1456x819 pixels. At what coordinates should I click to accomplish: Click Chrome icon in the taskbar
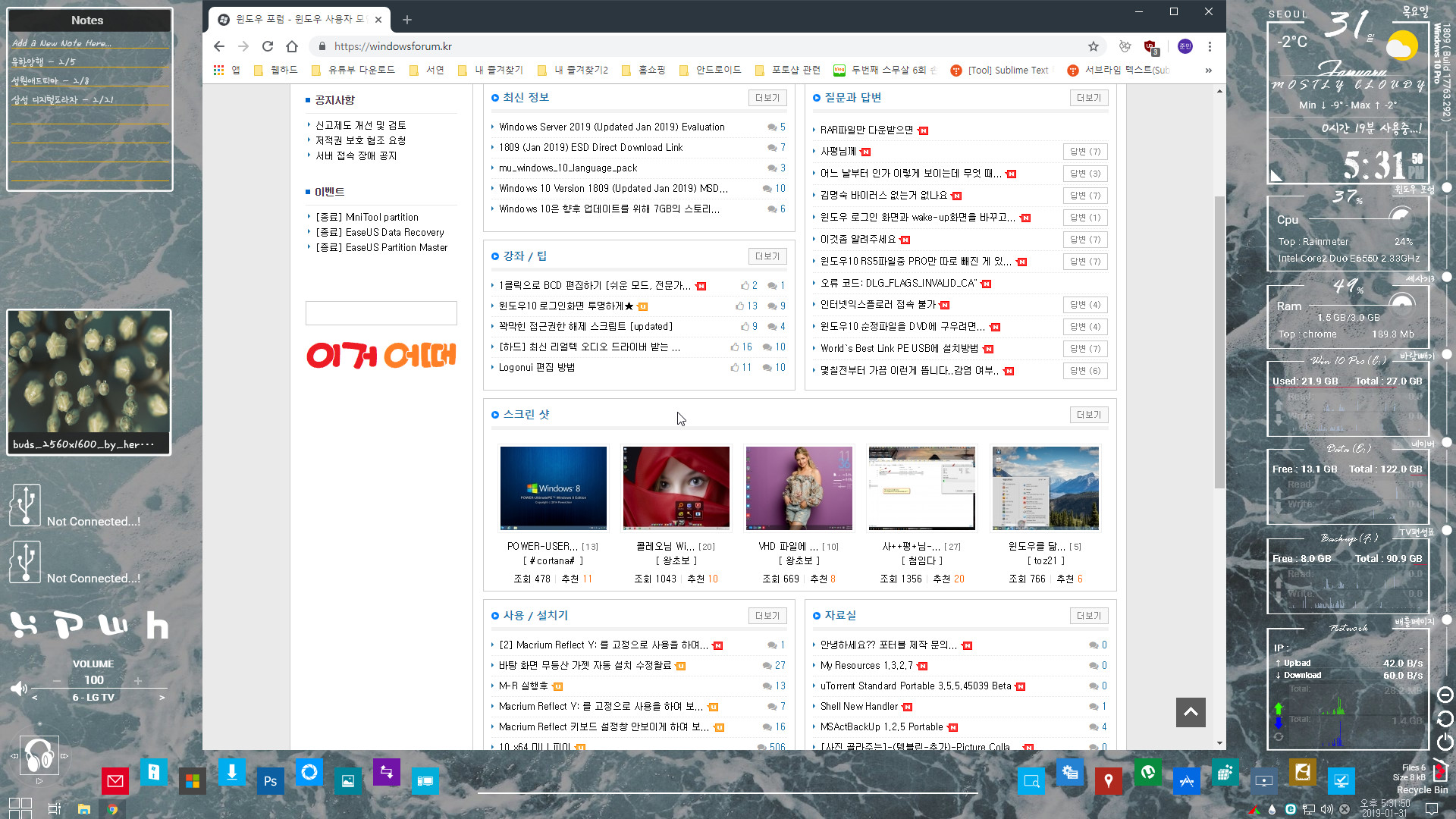click(x=112, y=809)
